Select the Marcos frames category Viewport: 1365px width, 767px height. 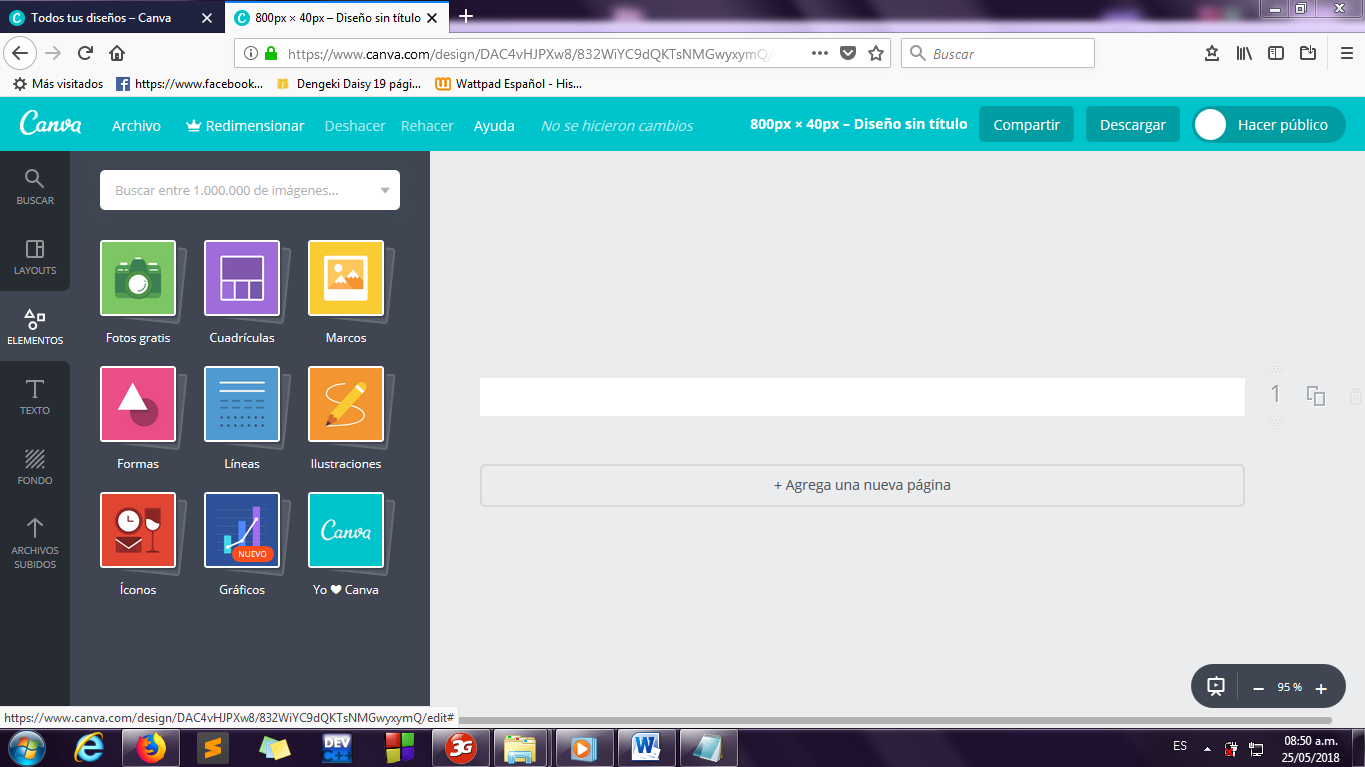click(346, 278)
